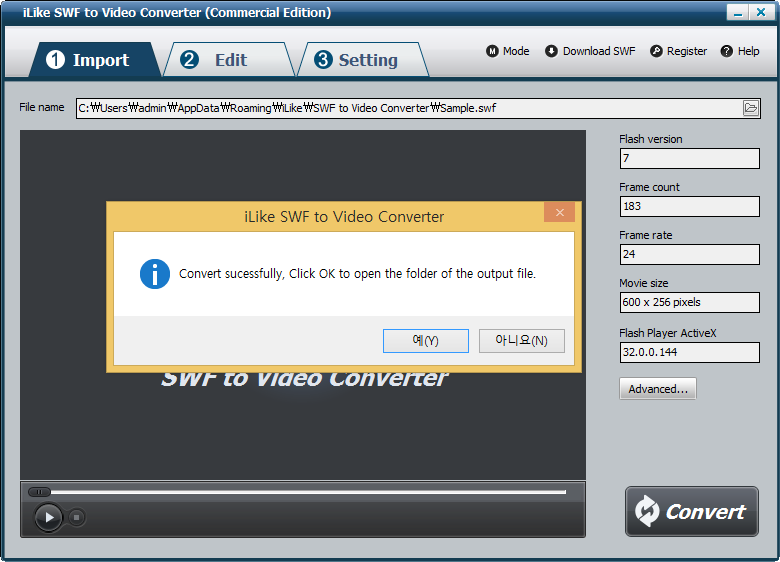
Task: Click the 'Flash Player ActiveX' label
Action: click(x=668, y=333)
